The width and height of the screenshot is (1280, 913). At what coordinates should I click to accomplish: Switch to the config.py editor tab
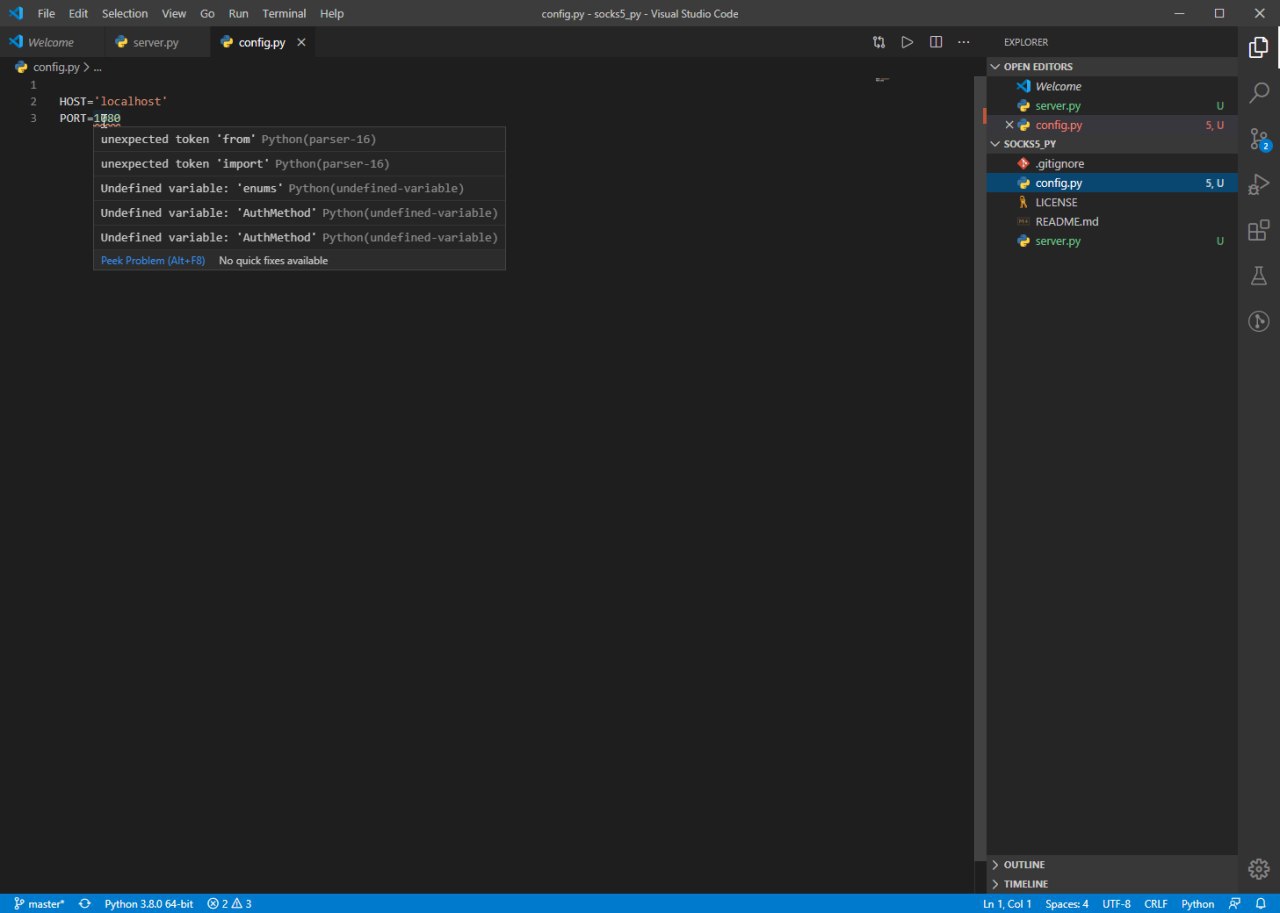coord(262,42)
